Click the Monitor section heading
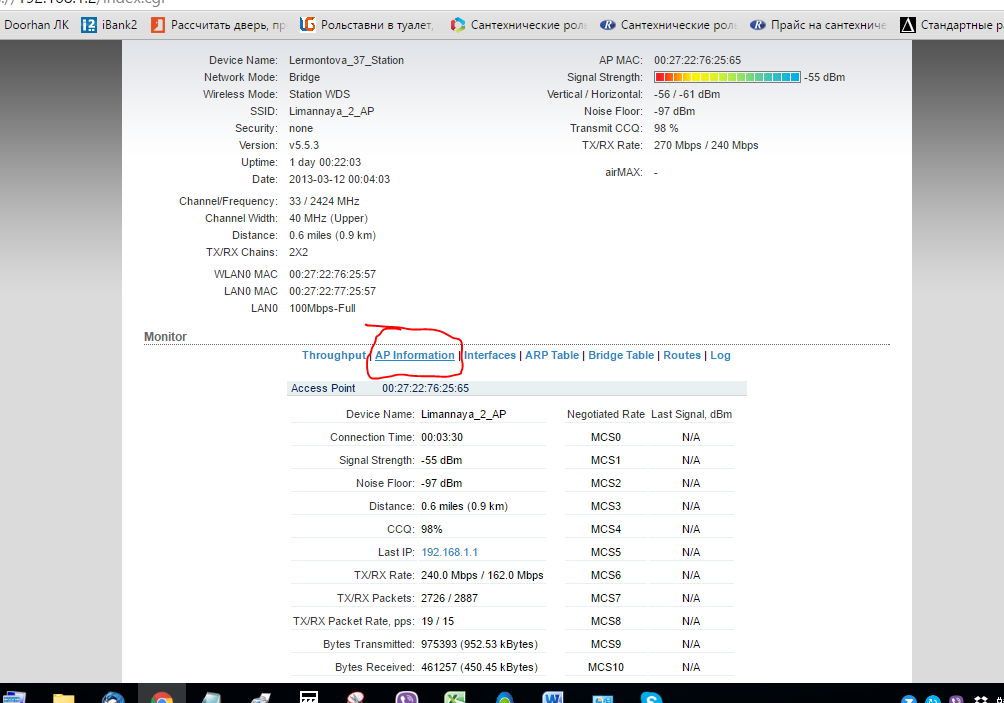Image resolution: width=1004 pixels, height=703 pixels. point(165,337)
